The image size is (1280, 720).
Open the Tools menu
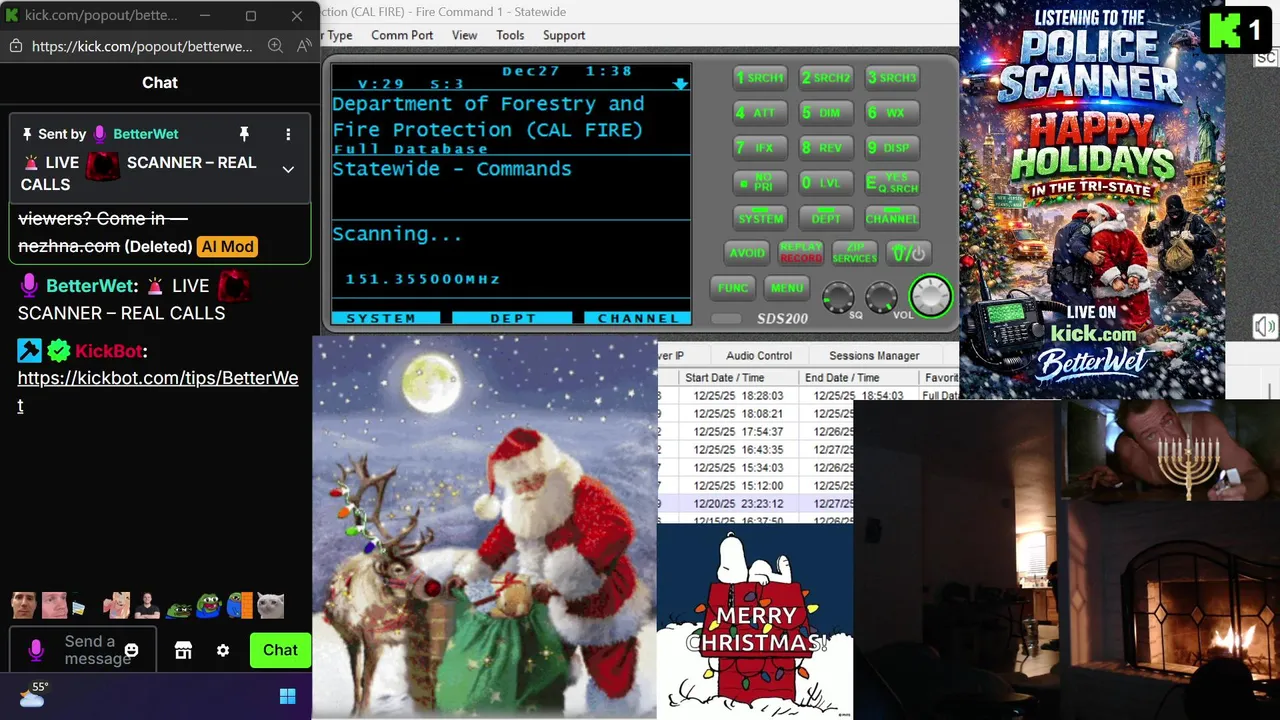510,35
